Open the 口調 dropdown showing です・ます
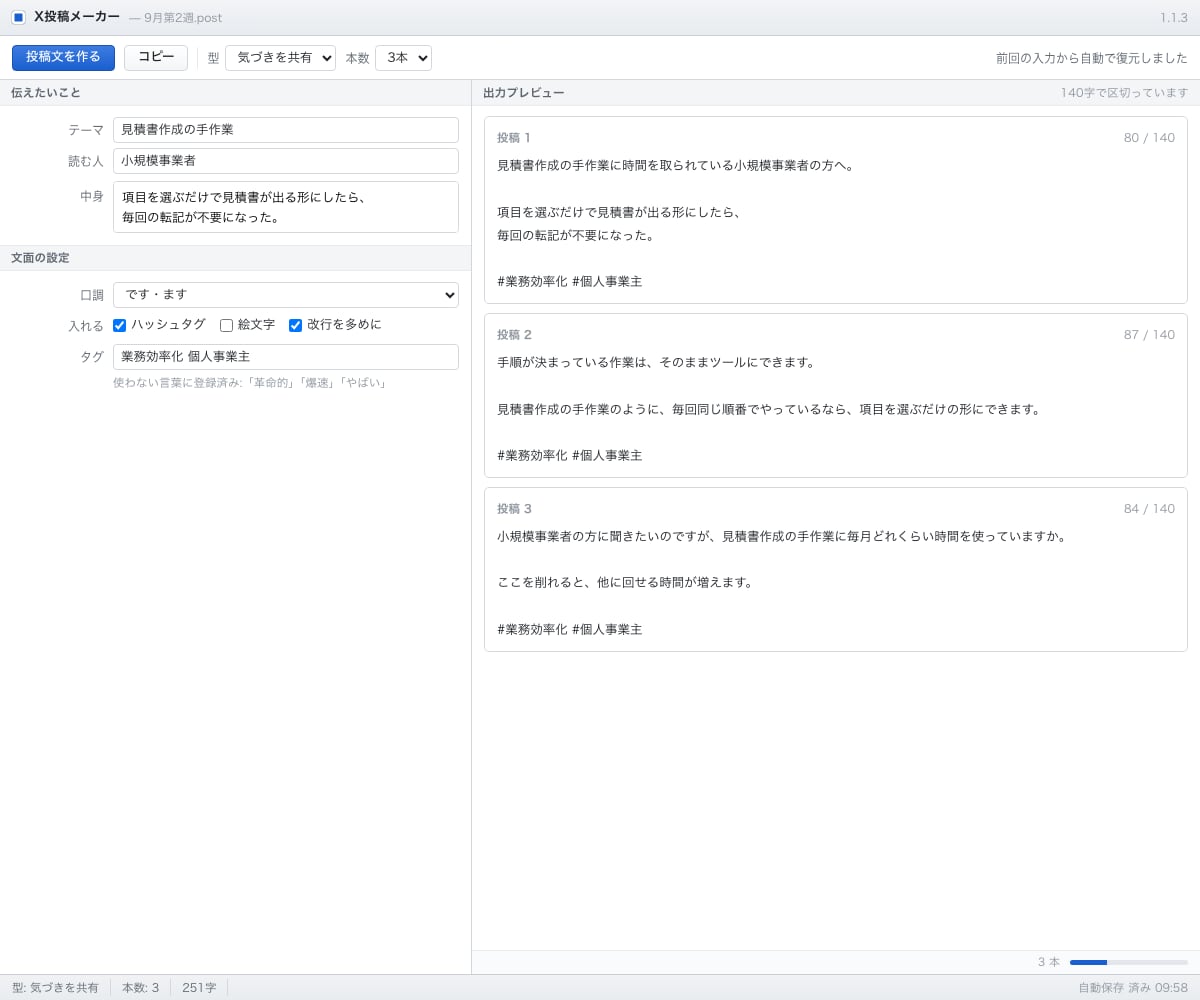 (x=286, y=295)
